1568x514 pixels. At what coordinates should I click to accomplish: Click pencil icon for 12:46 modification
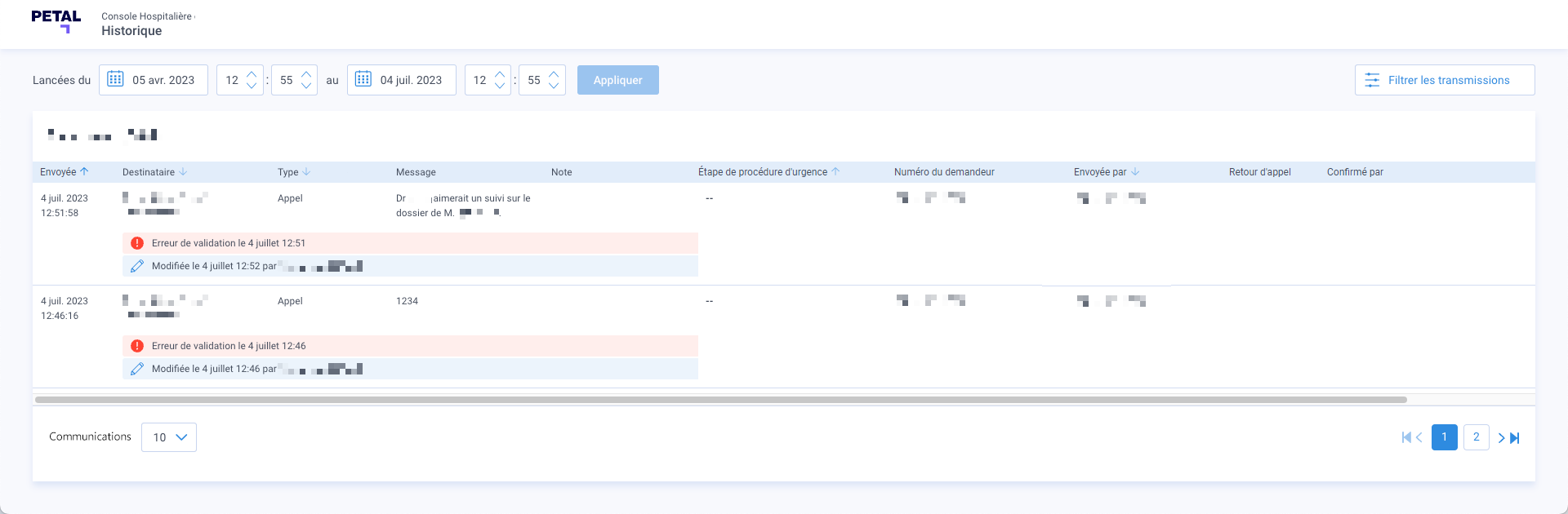[x=137, y=369]
